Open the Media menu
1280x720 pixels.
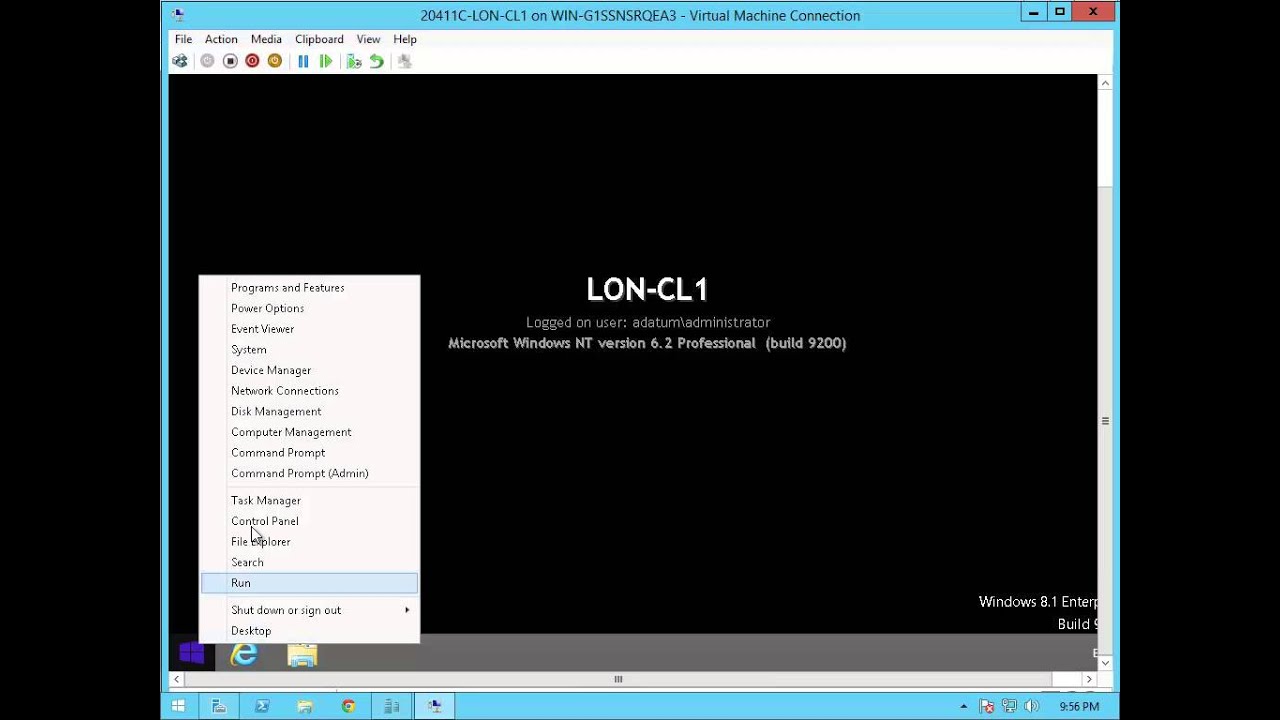point(266,39)
